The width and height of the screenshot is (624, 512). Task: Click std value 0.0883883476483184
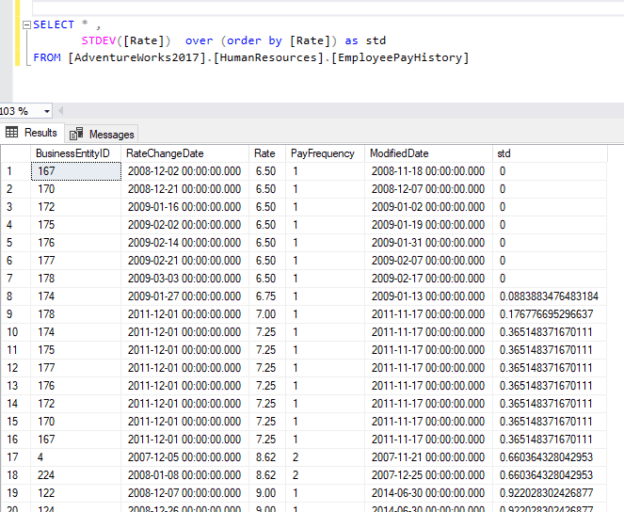550,296
